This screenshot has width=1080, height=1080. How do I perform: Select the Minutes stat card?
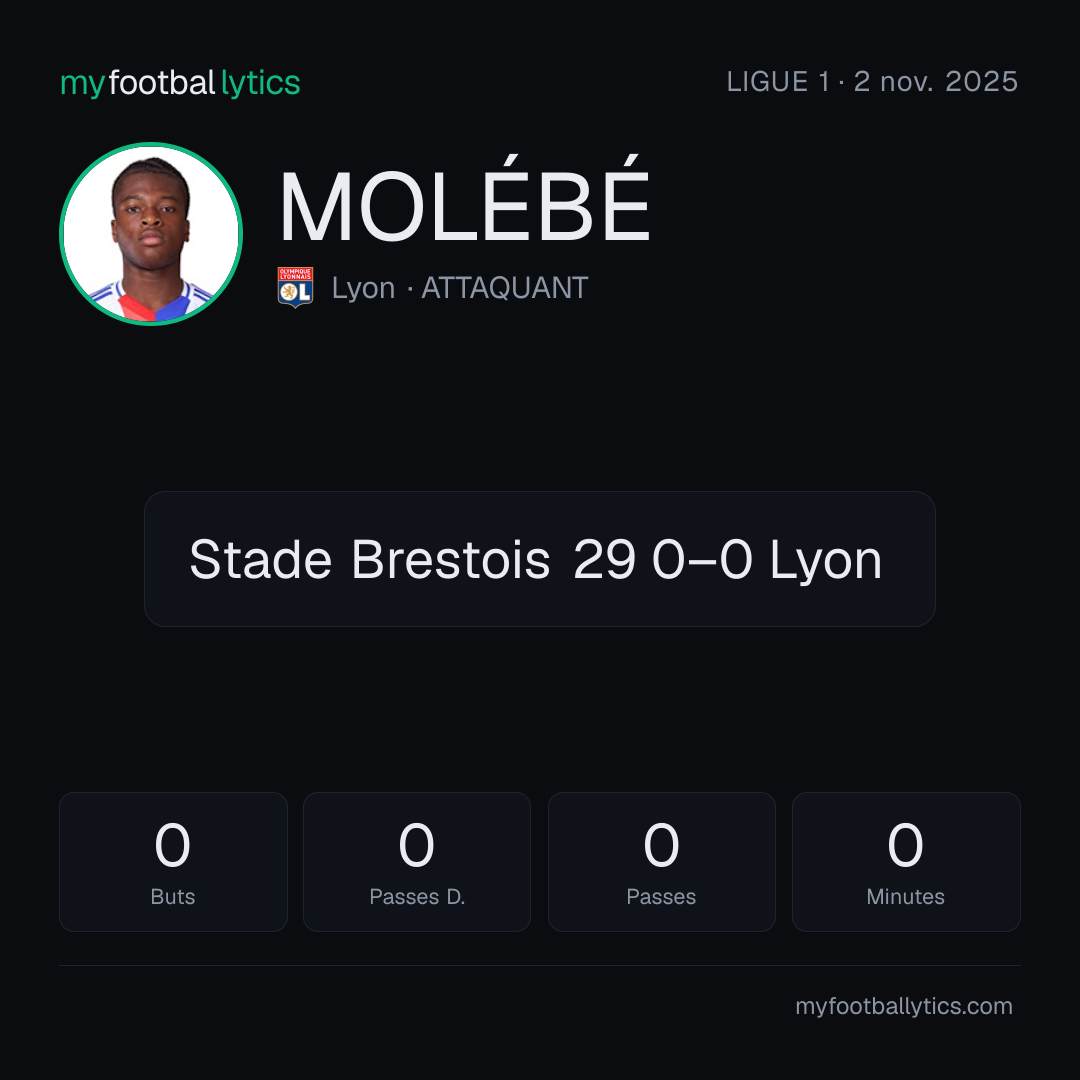click(906, 862)
